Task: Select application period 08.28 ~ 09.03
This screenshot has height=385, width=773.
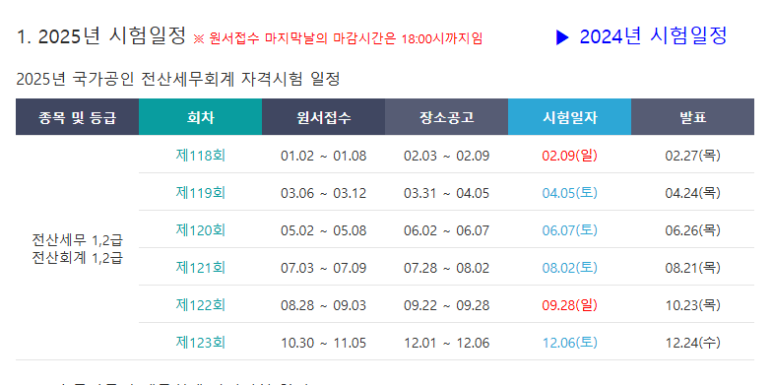Action: click(323, 306)
